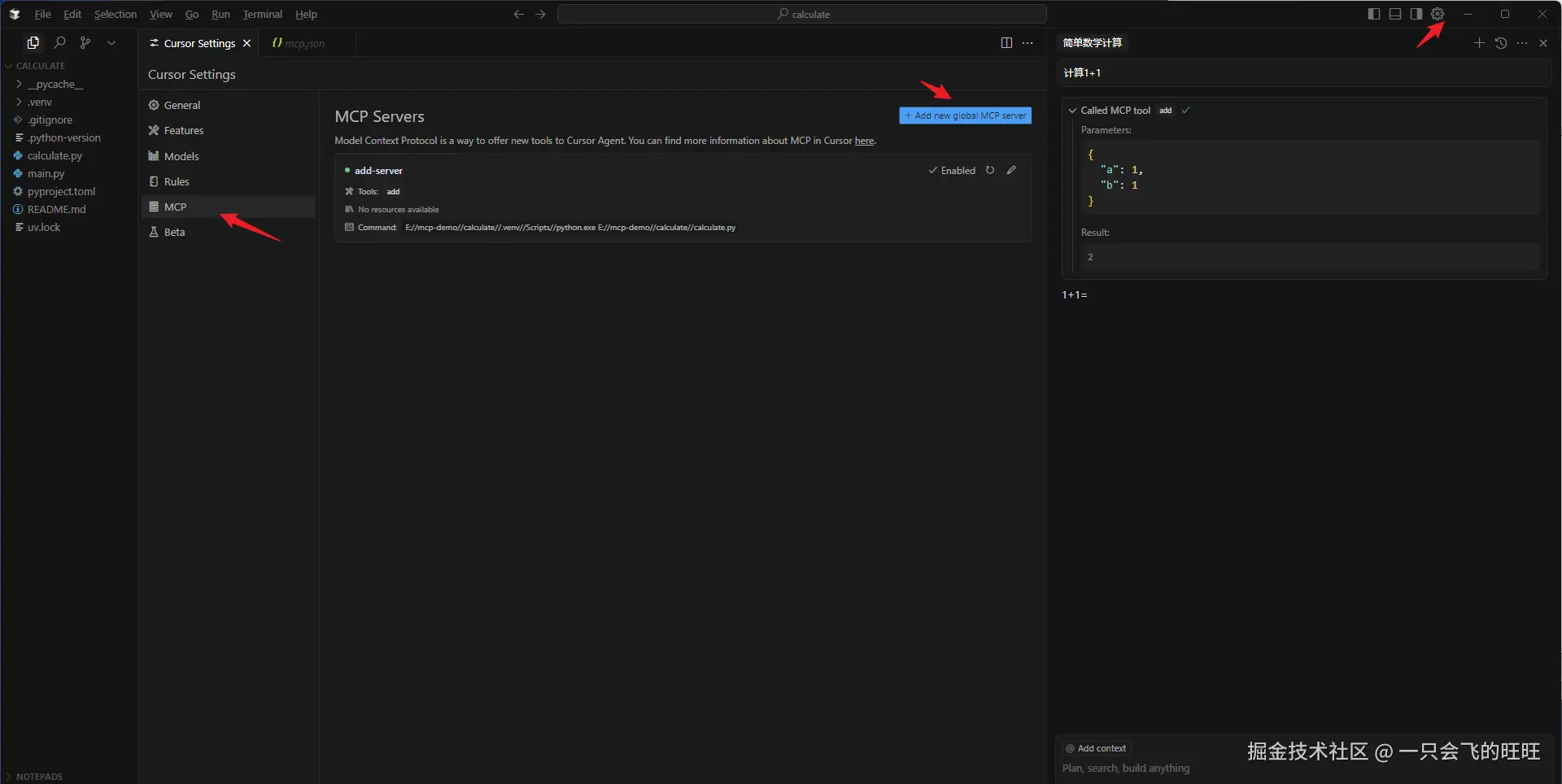Expand the .venv folder
The height and width of the screenshot is (784, 1562).
pos(69,102)
